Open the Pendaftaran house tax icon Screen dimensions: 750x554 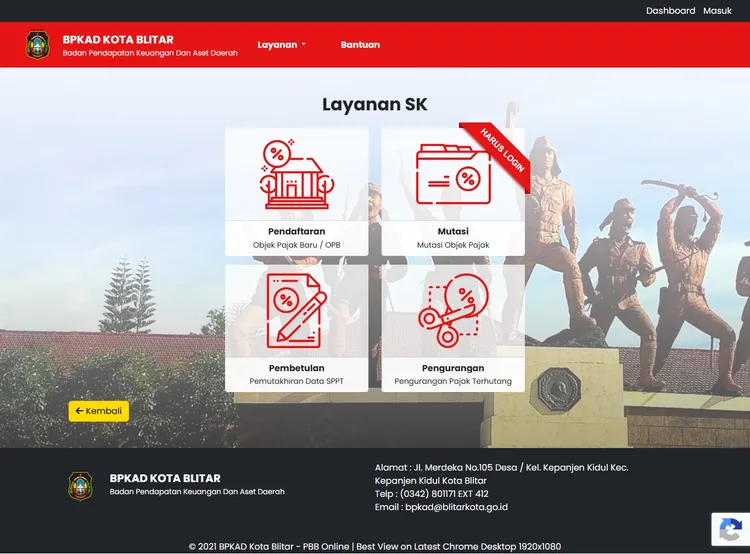[x=297, y=174]
